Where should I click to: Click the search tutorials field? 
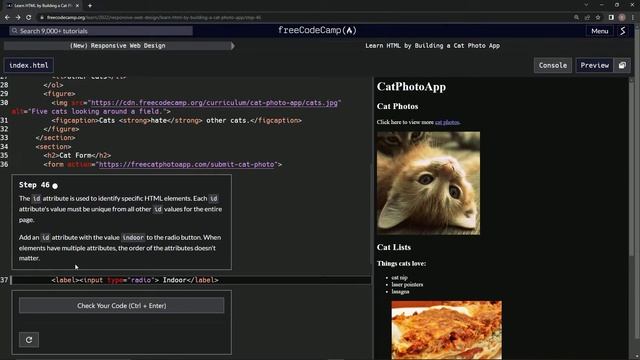coord(101,31)
